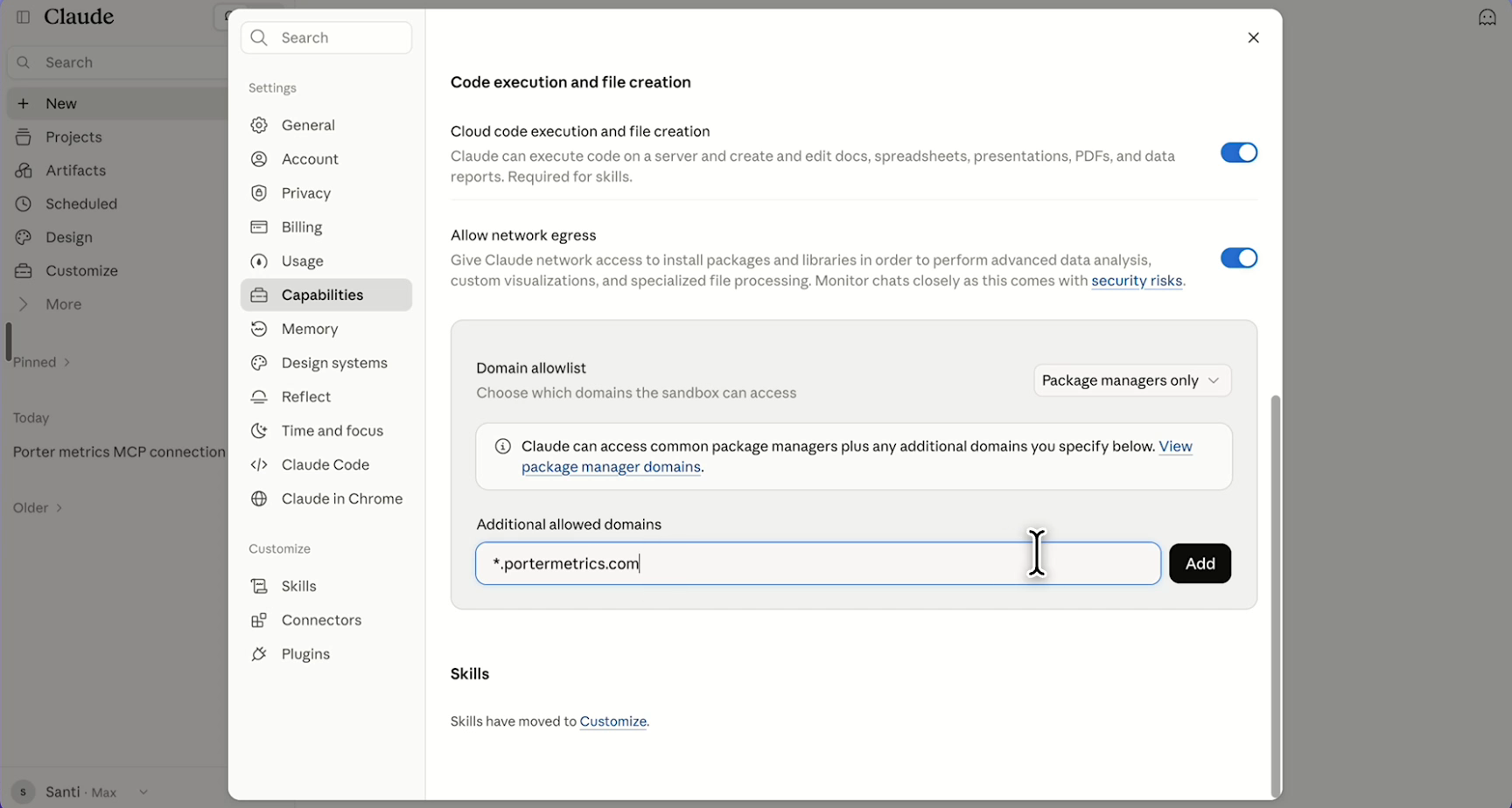Click the settings panel vertical scrollbar
The width and height of the screenshot is (1512, 808).
(1276, 595)
